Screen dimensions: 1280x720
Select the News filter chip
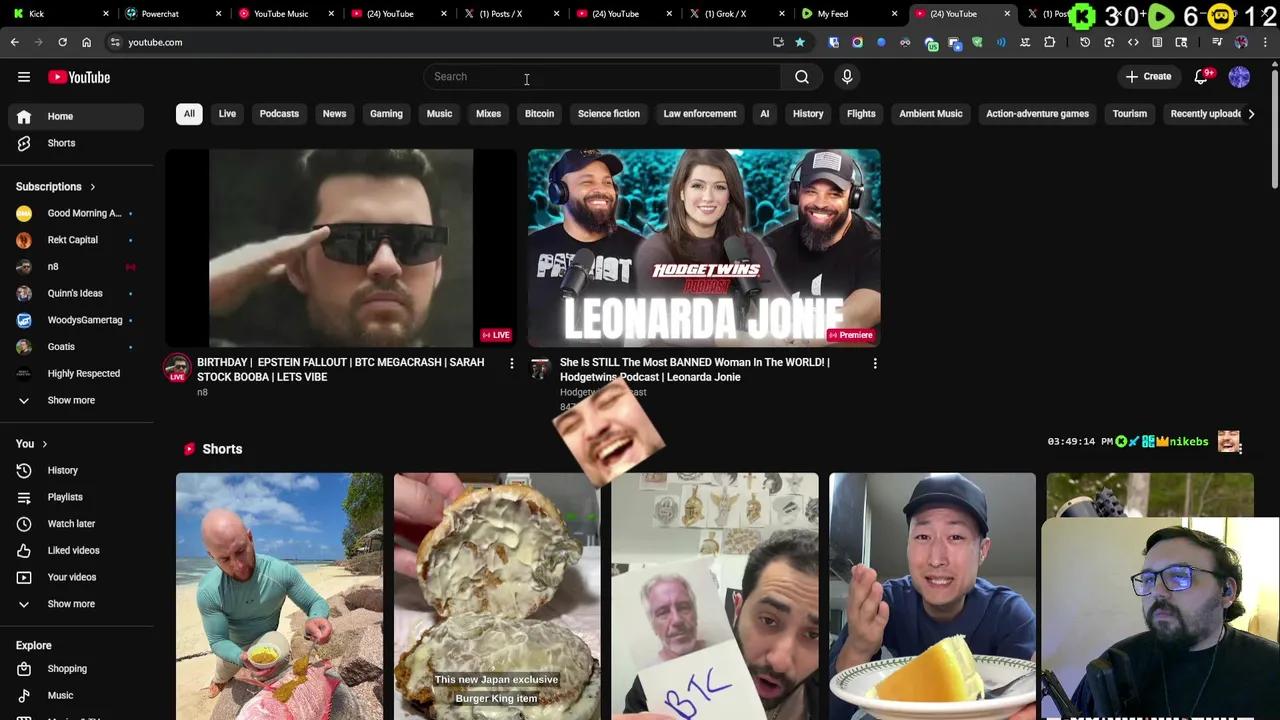(334, 114)
